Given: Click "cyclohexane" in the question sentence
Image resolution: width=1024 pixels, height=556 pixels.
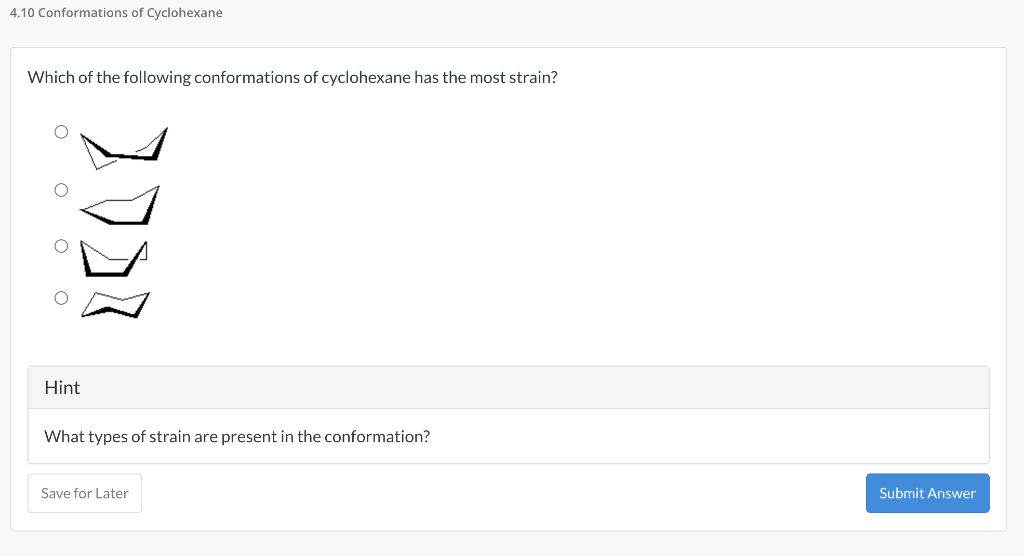Looking at the screenshot, I should click(365, 77).
